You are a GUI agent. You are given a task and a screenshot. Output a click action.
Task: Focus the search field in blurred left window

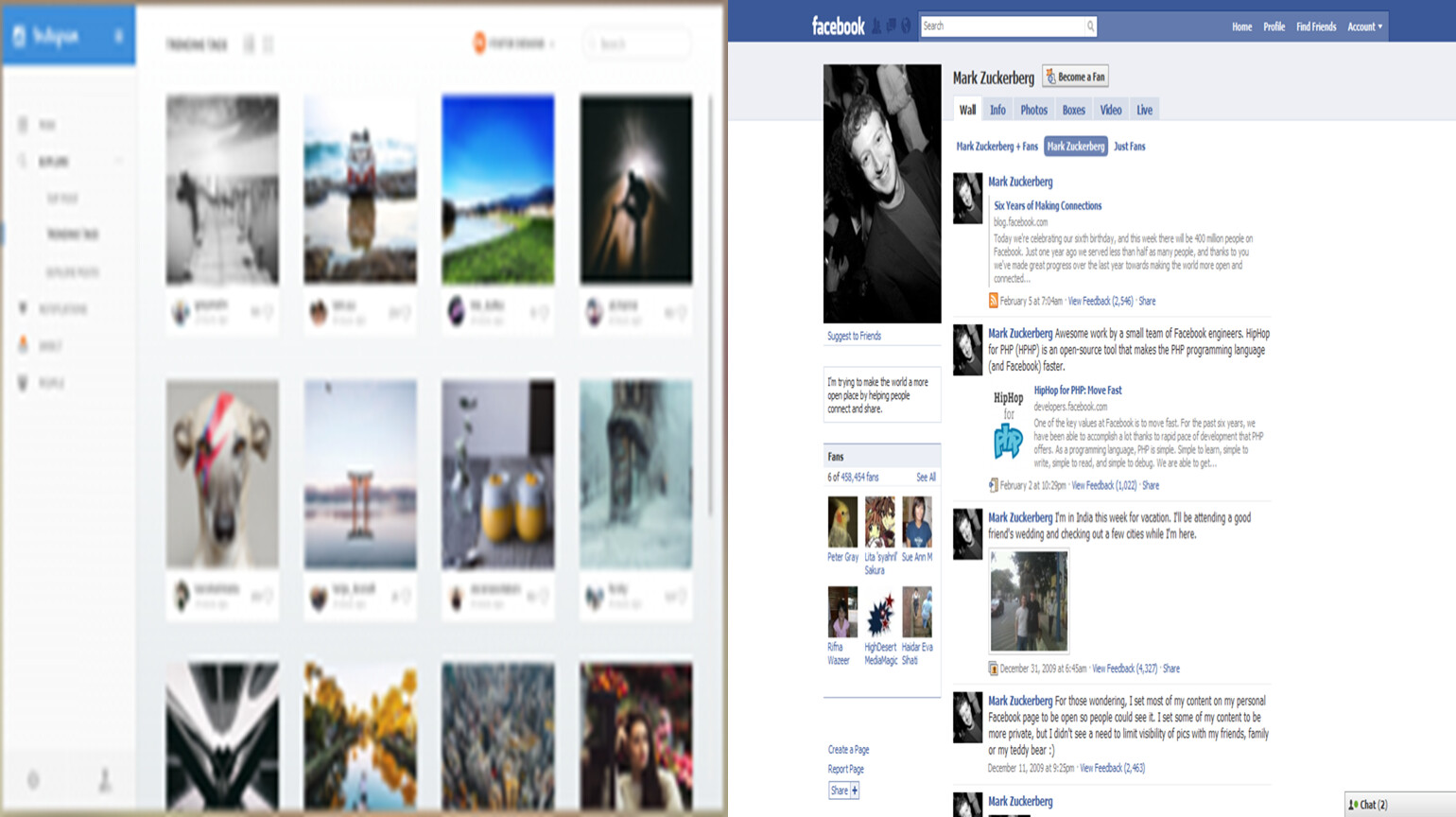pos(636,43)
